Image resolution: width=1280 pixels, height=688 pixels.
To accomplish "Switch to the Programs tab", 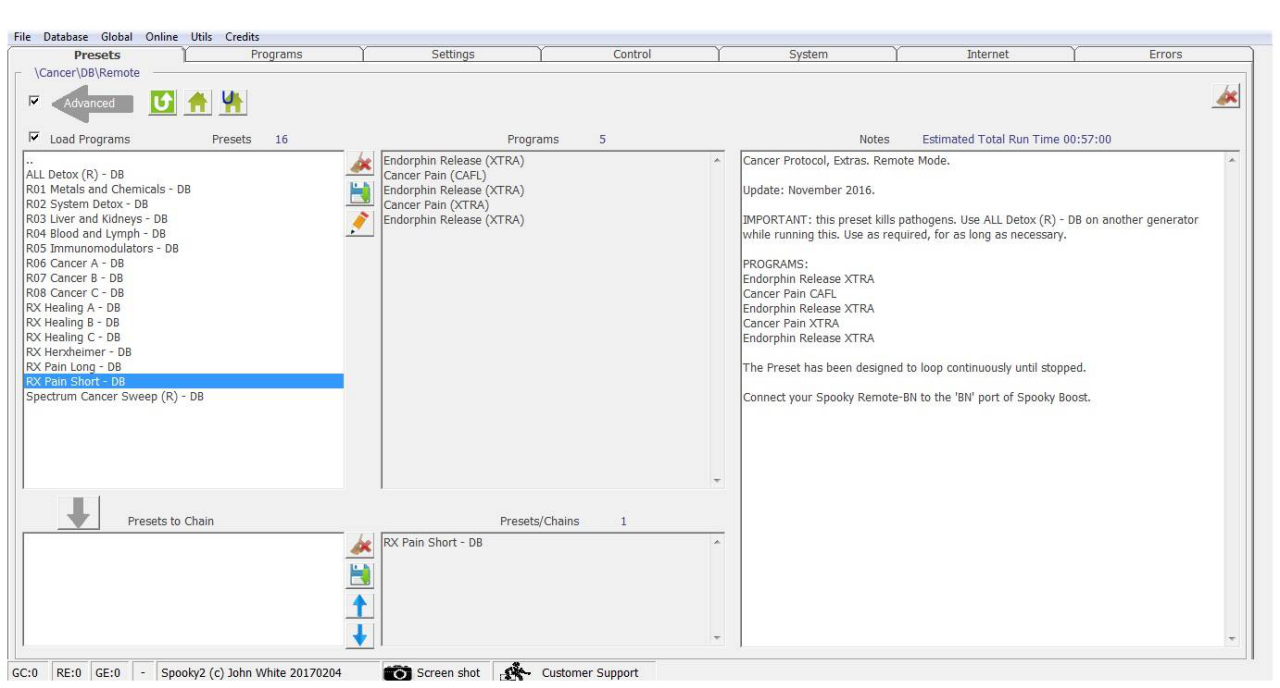I will [276, 54].
